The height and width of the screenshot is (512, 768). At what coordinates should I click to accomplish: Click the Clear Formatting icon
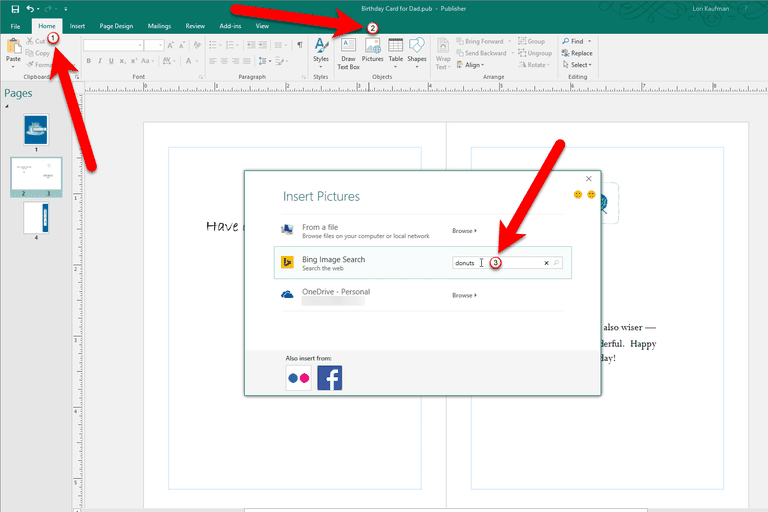(x=197, y=45)
